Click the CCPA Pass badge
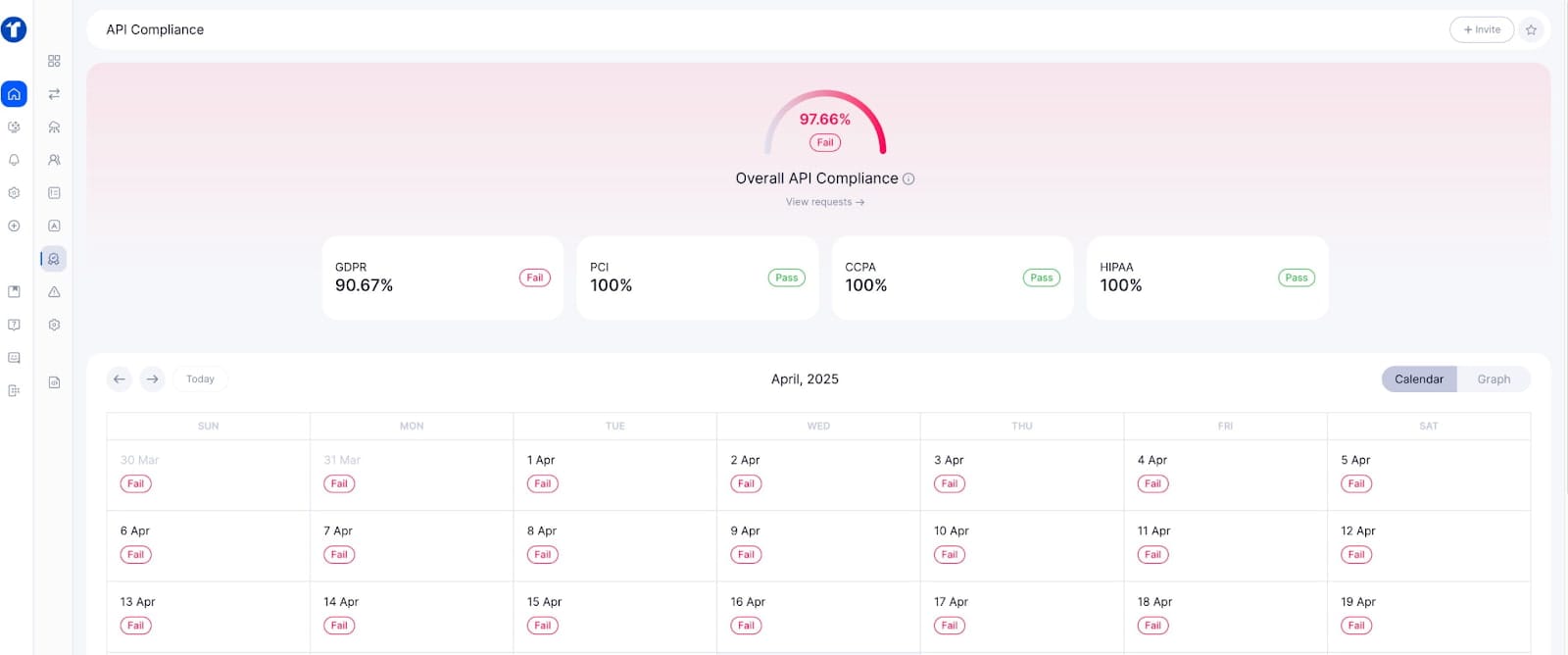The width and height of the screenshot is (1568, 655). click(1041, 277)
